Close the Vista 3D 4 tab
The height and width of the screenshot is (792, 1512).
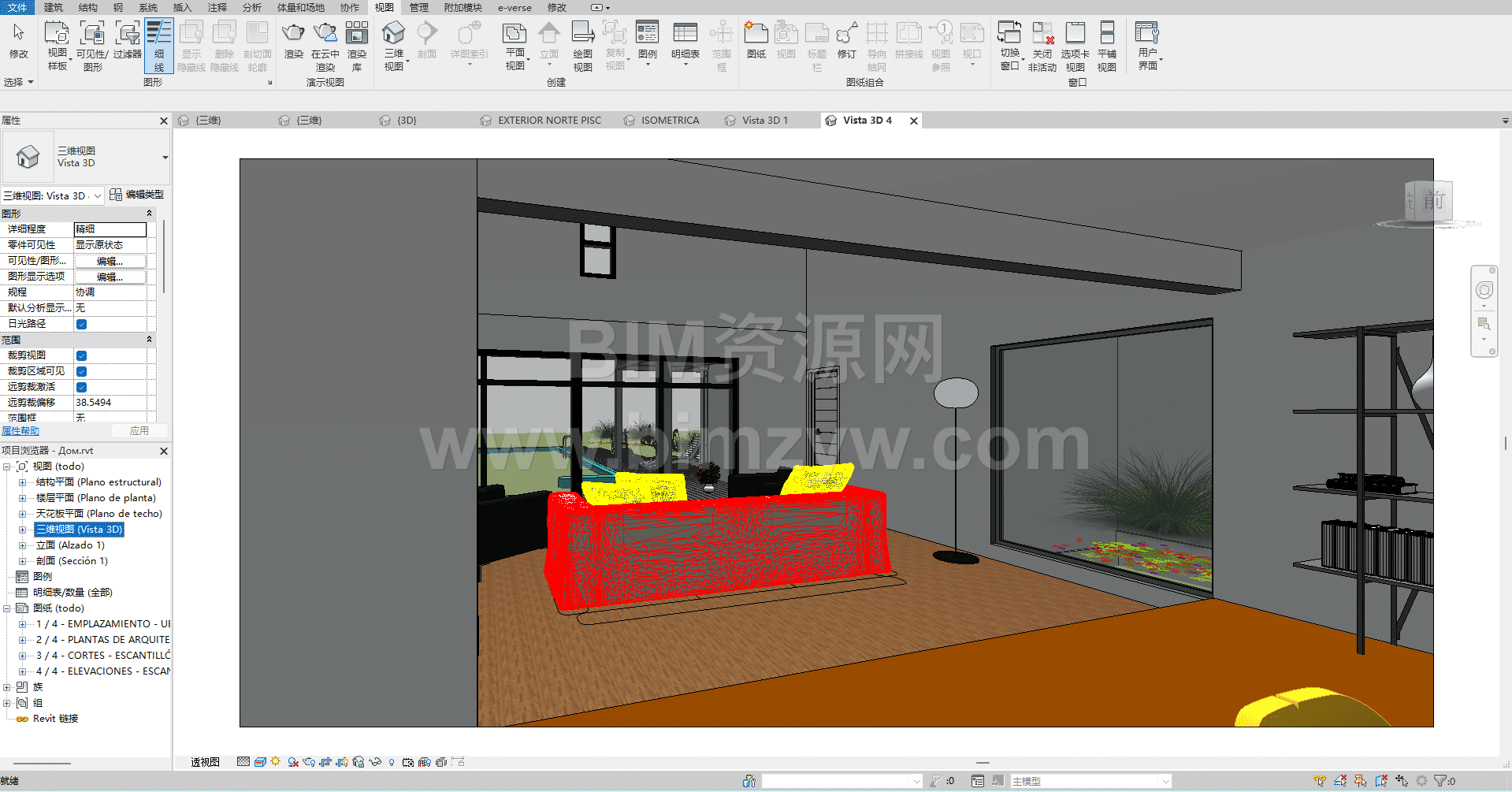point(914,121)
